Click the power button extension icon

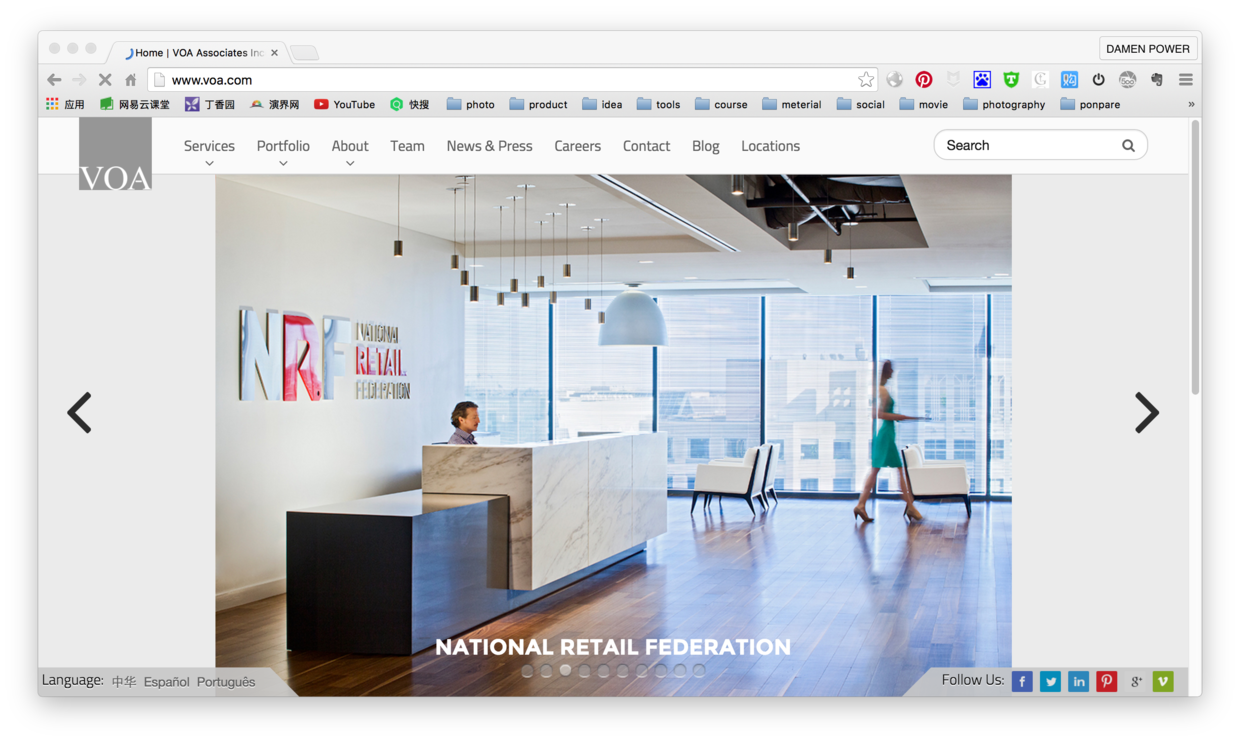click(1098, 80)
